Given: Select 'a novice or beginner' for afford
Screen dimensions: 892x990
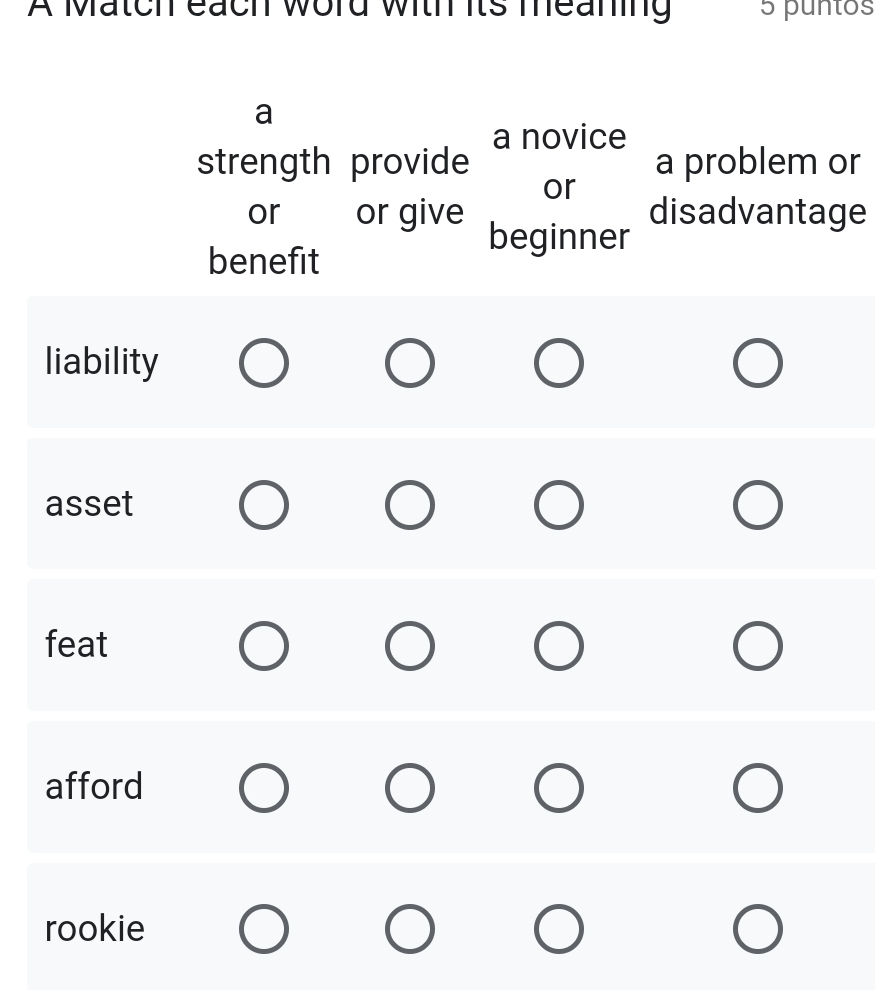Looking at the screenshot, I should (559, 788).
